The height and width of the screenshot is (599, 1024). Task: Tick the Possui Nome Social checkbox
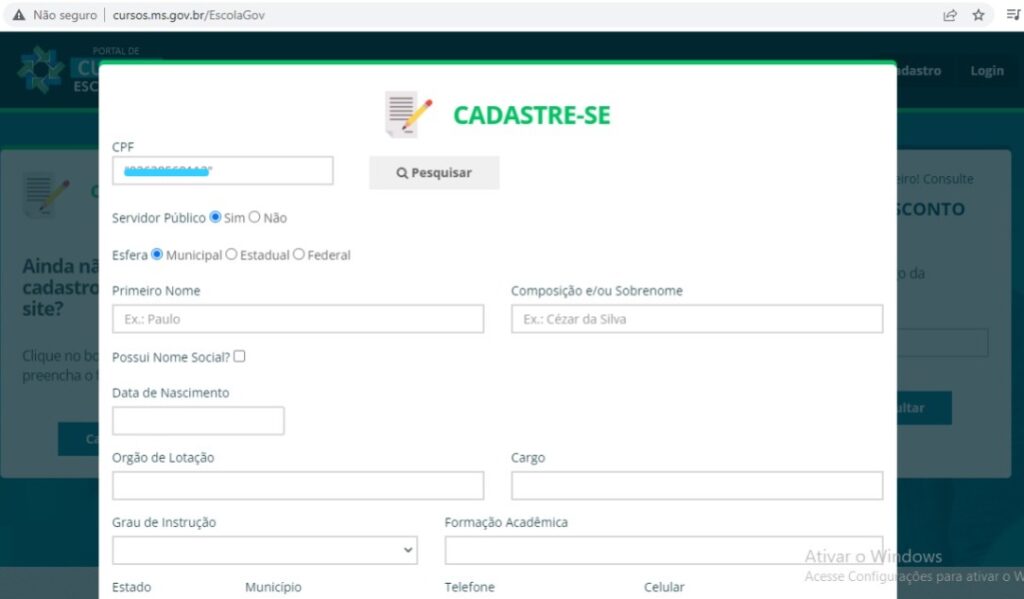pyautogui.click(x=240, y=356)
